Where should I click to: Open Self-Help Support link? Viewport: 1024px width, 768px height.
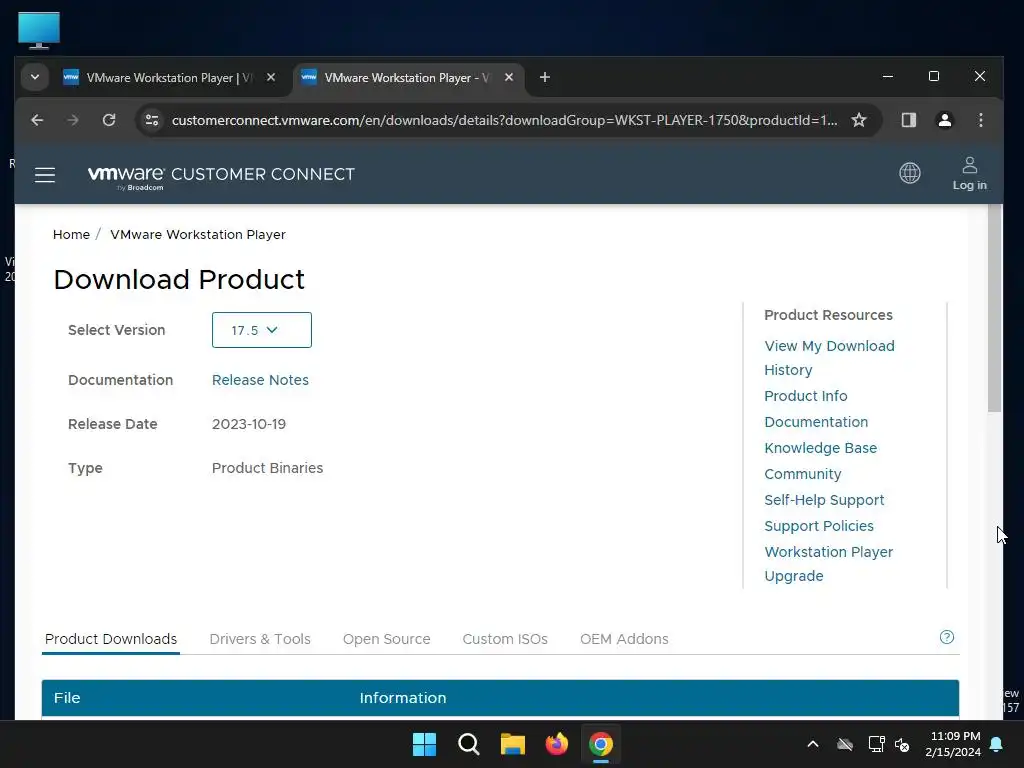pyautogui.click(x=824, y=500)
